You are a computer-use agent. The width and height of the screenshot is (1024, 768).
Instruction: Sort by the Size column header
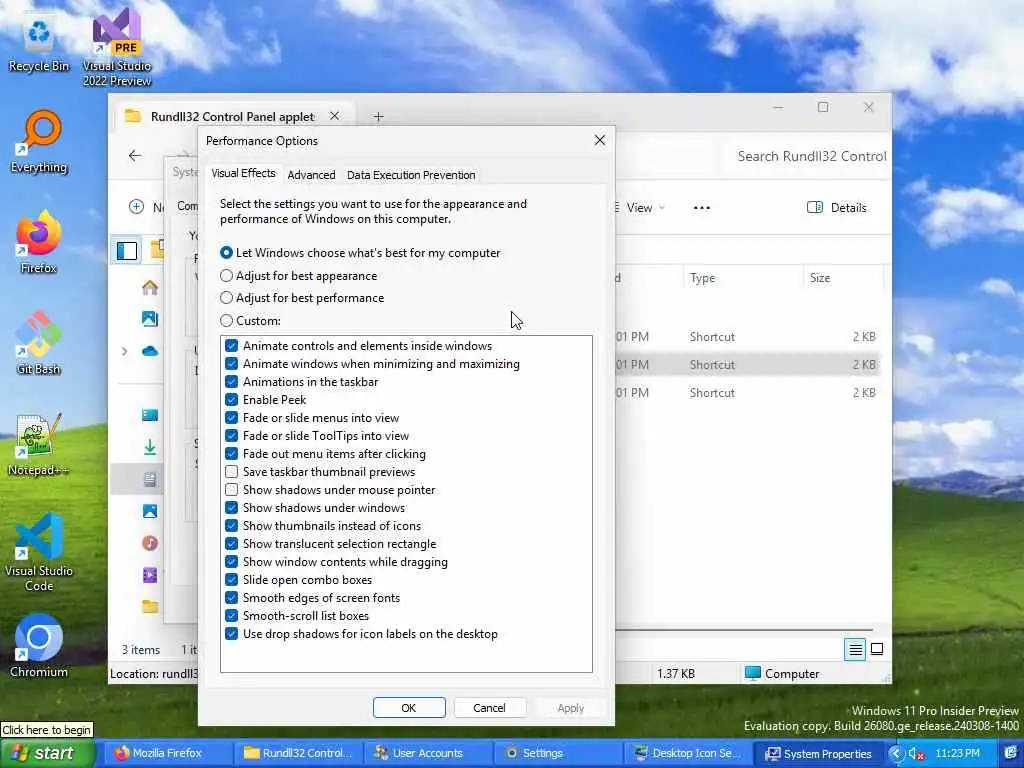pyautogui.click(x=842, y=278)
